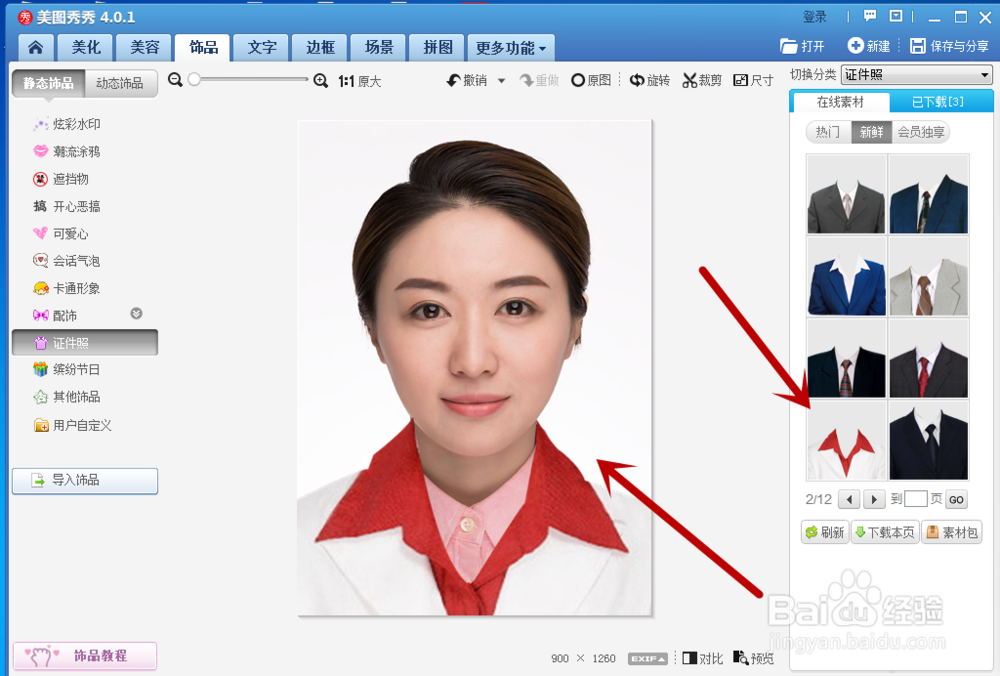Choose 会话气泡 category
Image resolution: width=1000 pixels, height=676 pixels.
[x=67, y=261]
